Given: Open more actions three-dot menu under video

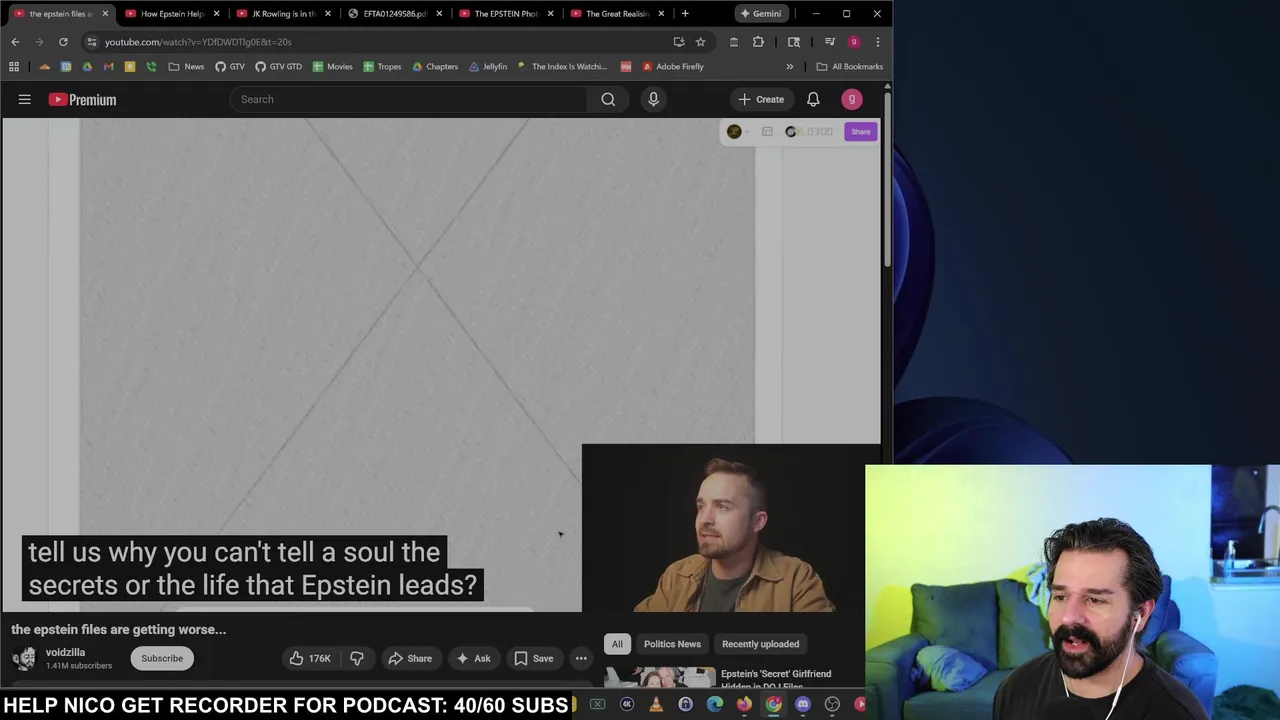Looking at the screenshot, I should point(581,658).
